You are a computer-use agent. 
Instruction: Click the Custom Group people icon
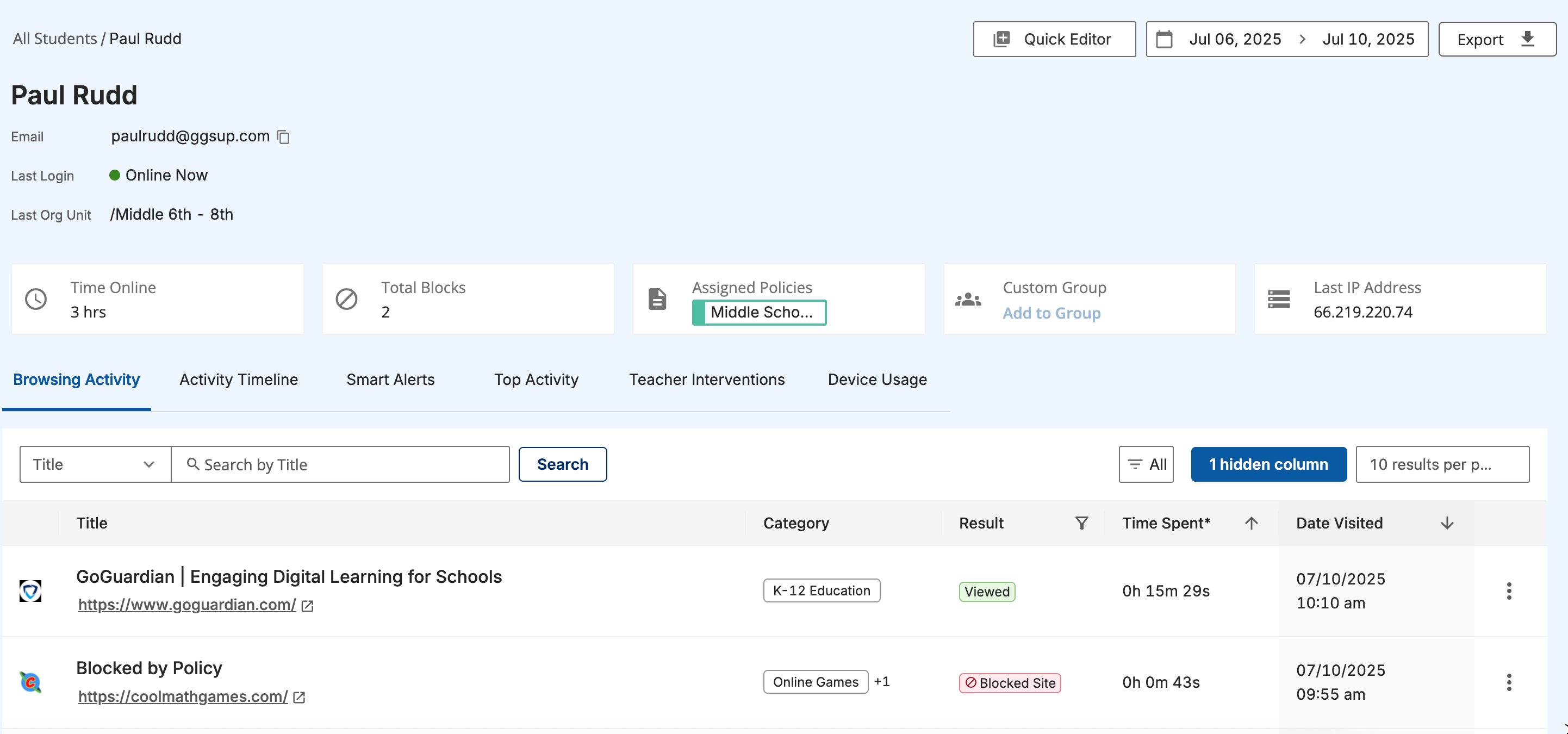click(968, 299)
